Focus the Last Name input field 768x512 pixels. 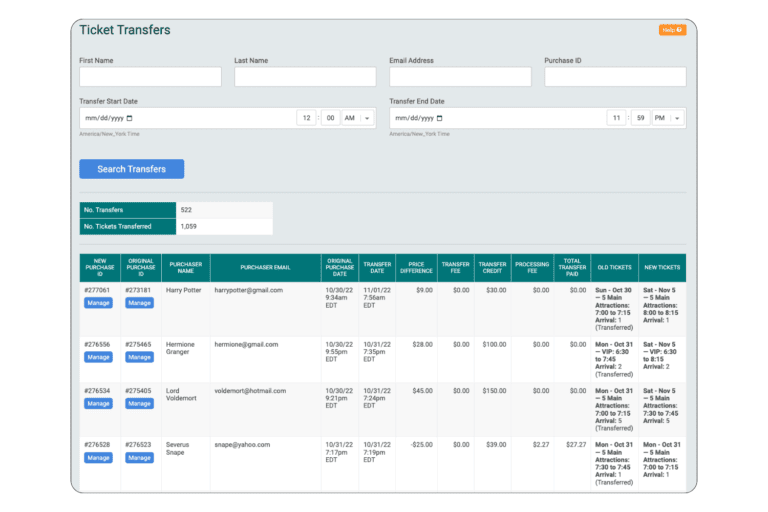click(x=305, y=77)
